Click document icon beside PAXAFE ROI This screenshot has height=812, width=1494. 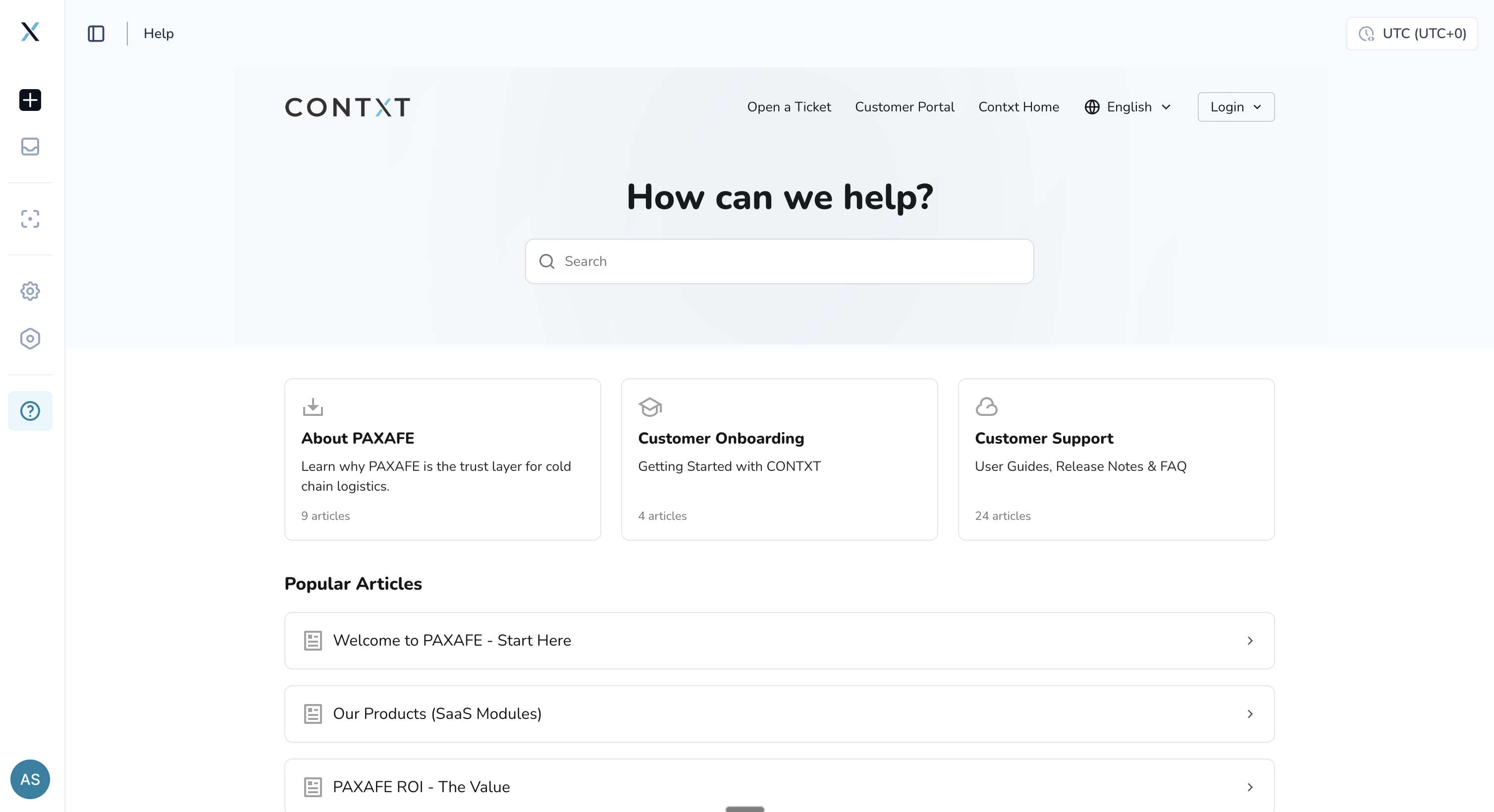click(313, 787)
